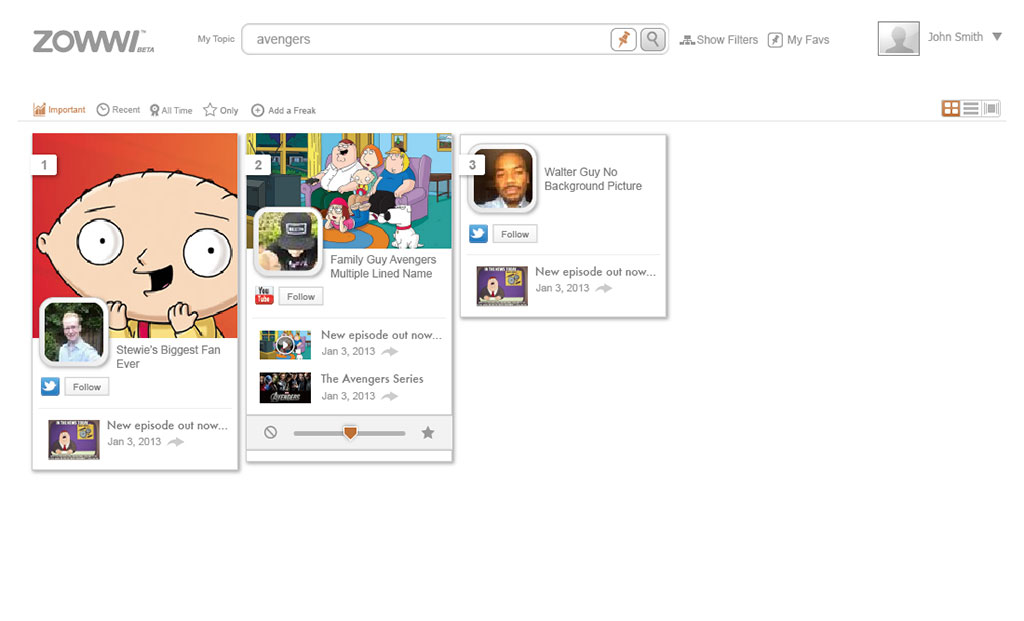Click John Smith profile picture
Screen dimensions: 1024x621
coord(898,39)
